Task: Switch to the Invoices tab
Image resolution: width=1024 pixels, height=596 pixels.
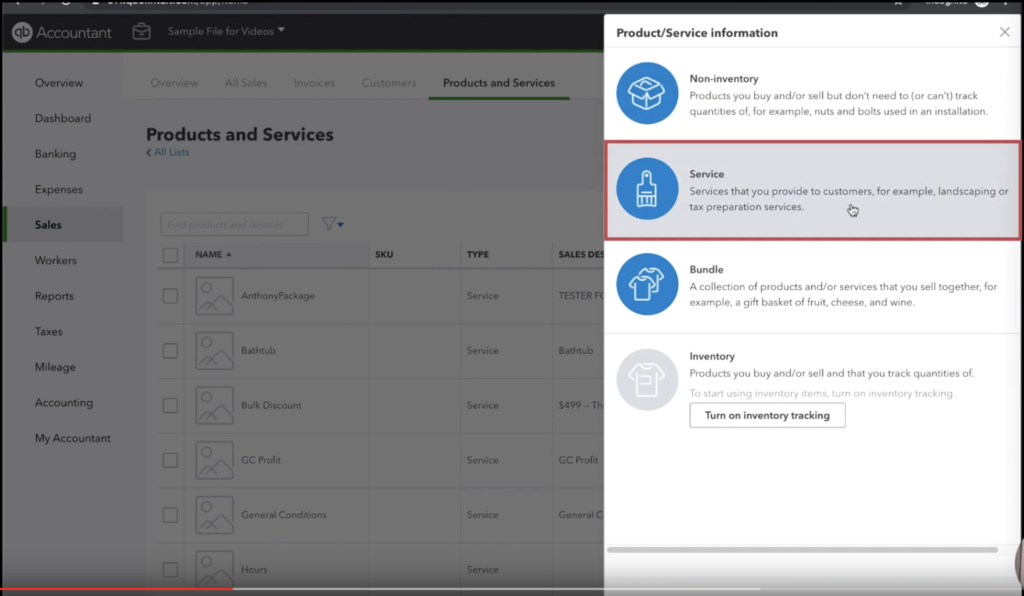Action: 314,83
